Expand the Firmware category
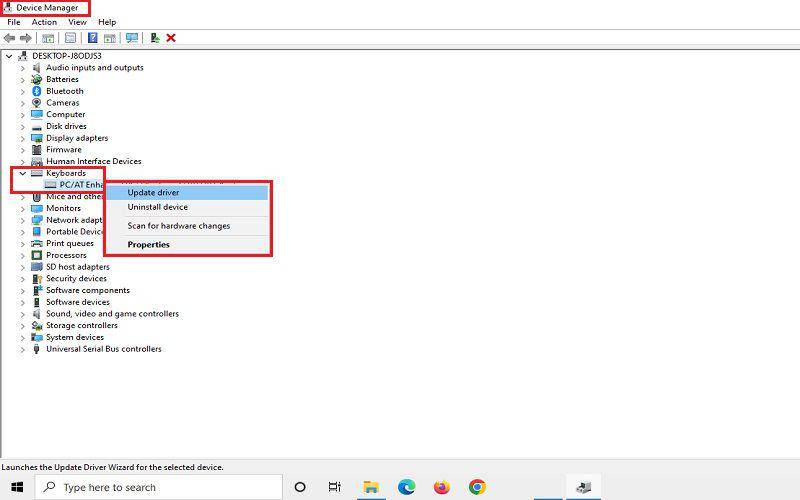 (x=22, y=150)
